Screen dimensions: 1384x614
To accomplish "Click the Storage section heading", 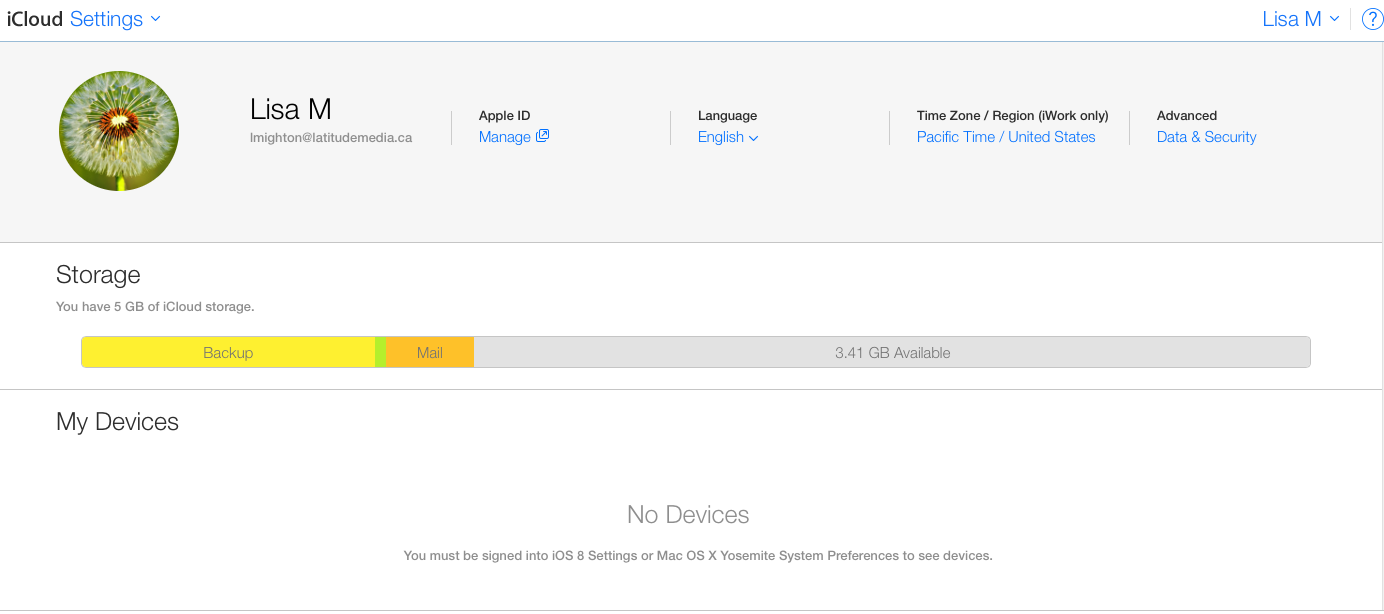I will (98, 275).
